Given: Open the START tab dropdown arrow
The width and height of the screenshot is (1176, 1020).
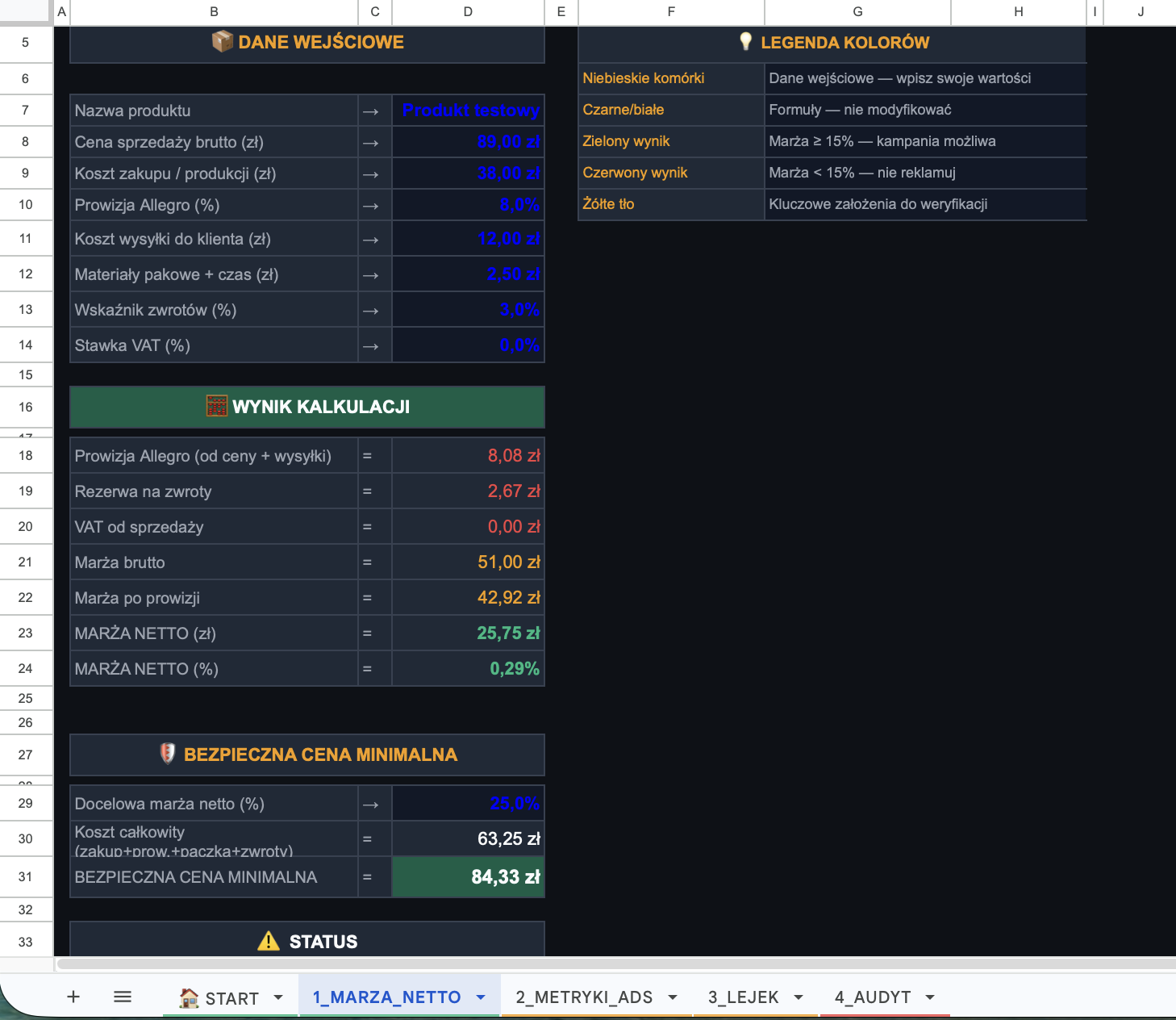Looking at the screenshot, I should (x=278, y=997).
